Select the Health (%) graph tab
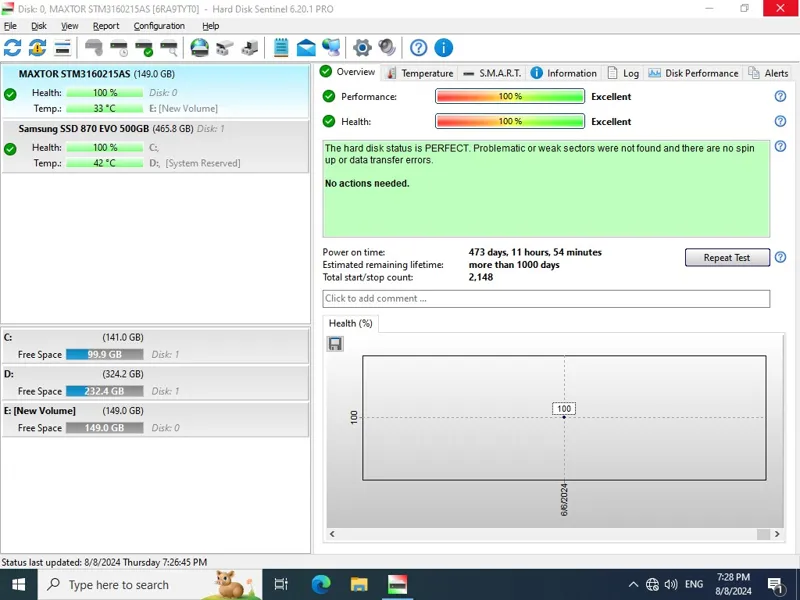The image size is (800, 600). coord(351,323)
